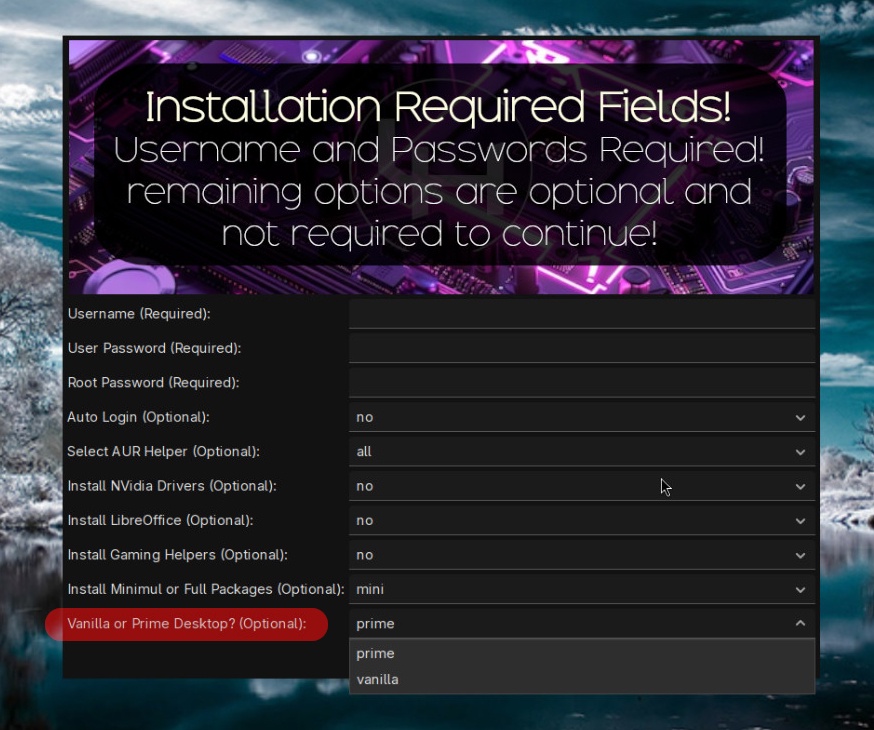Screen dimensions: 874x730
Task: Click the 'Select AUR Helper (Optional):' label
Action: 163,452
